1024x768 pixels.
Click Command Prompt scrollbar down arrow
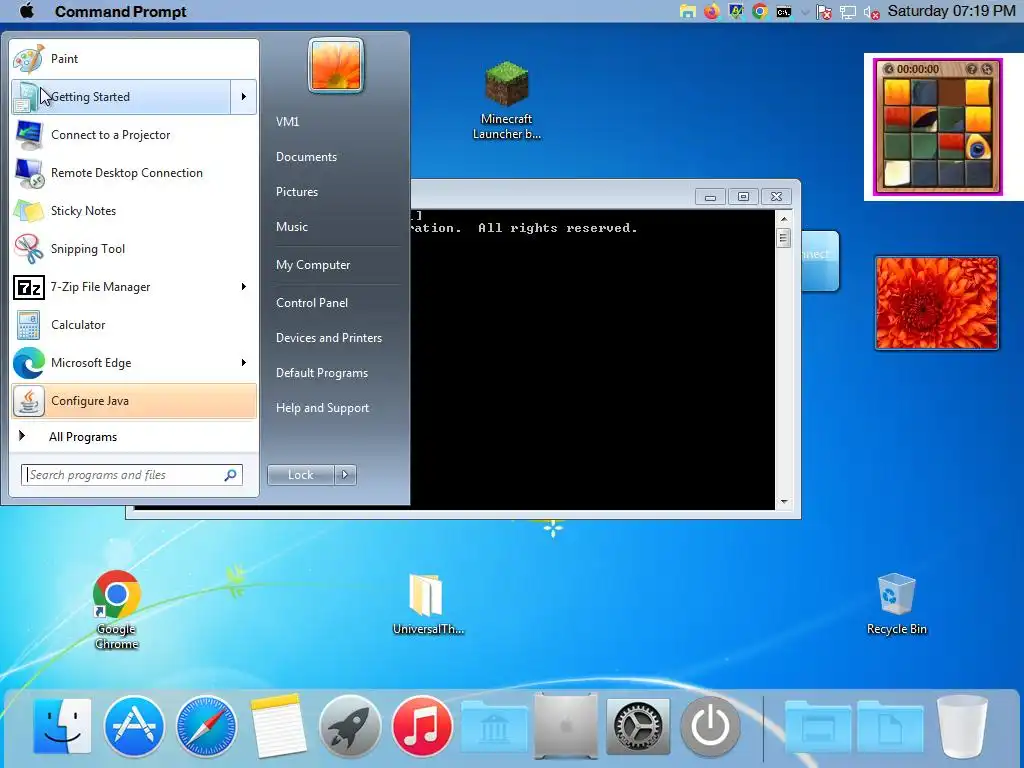[784, 502]
